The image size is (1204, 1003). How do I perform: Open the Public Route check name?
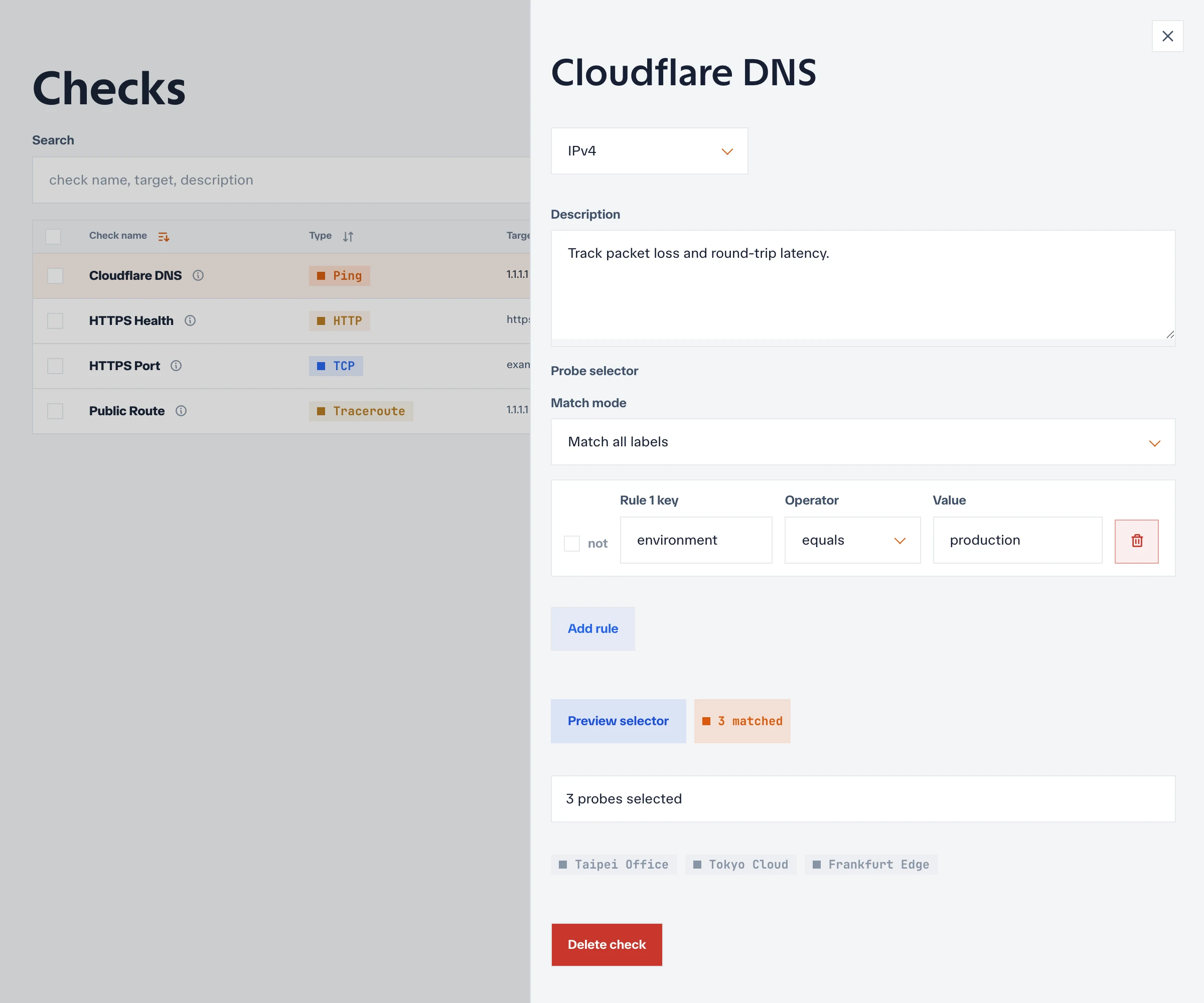pyautogui.click(x=127, y=411)
